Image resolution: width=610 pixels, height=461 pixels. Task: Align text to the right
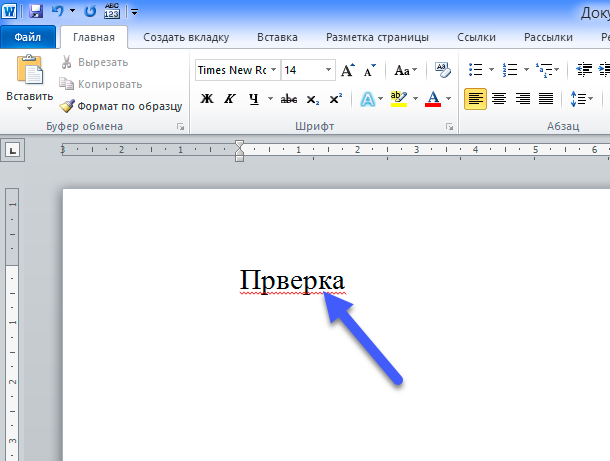(x=522, y=99)
